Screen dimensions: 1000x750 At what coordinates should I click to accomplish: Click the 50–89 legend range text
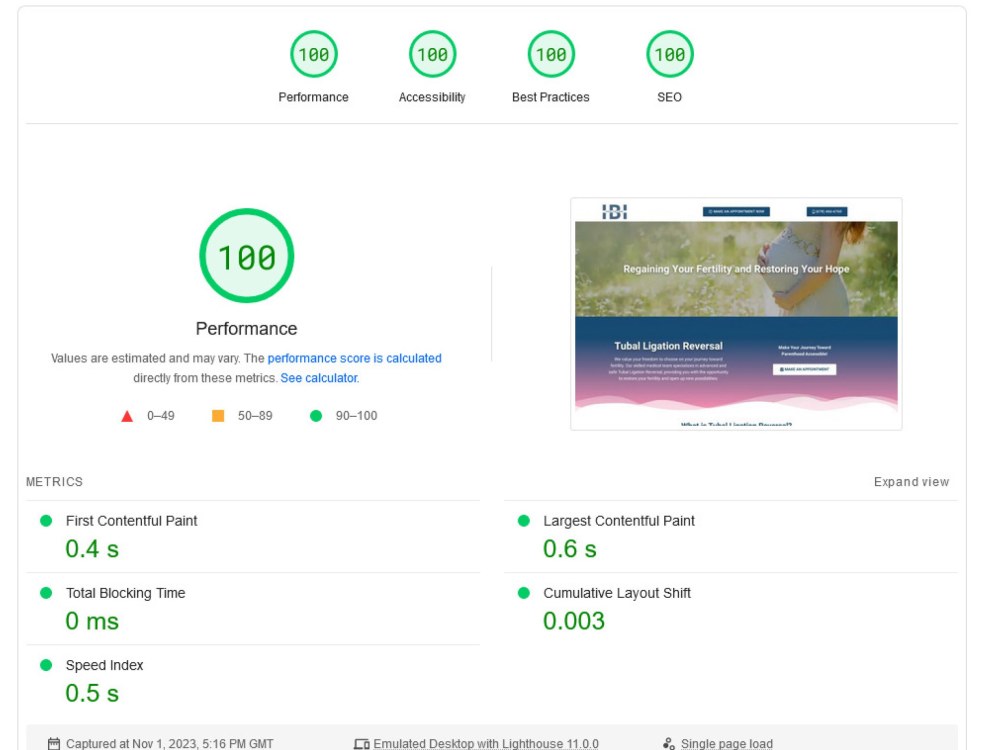coord(255,416)
